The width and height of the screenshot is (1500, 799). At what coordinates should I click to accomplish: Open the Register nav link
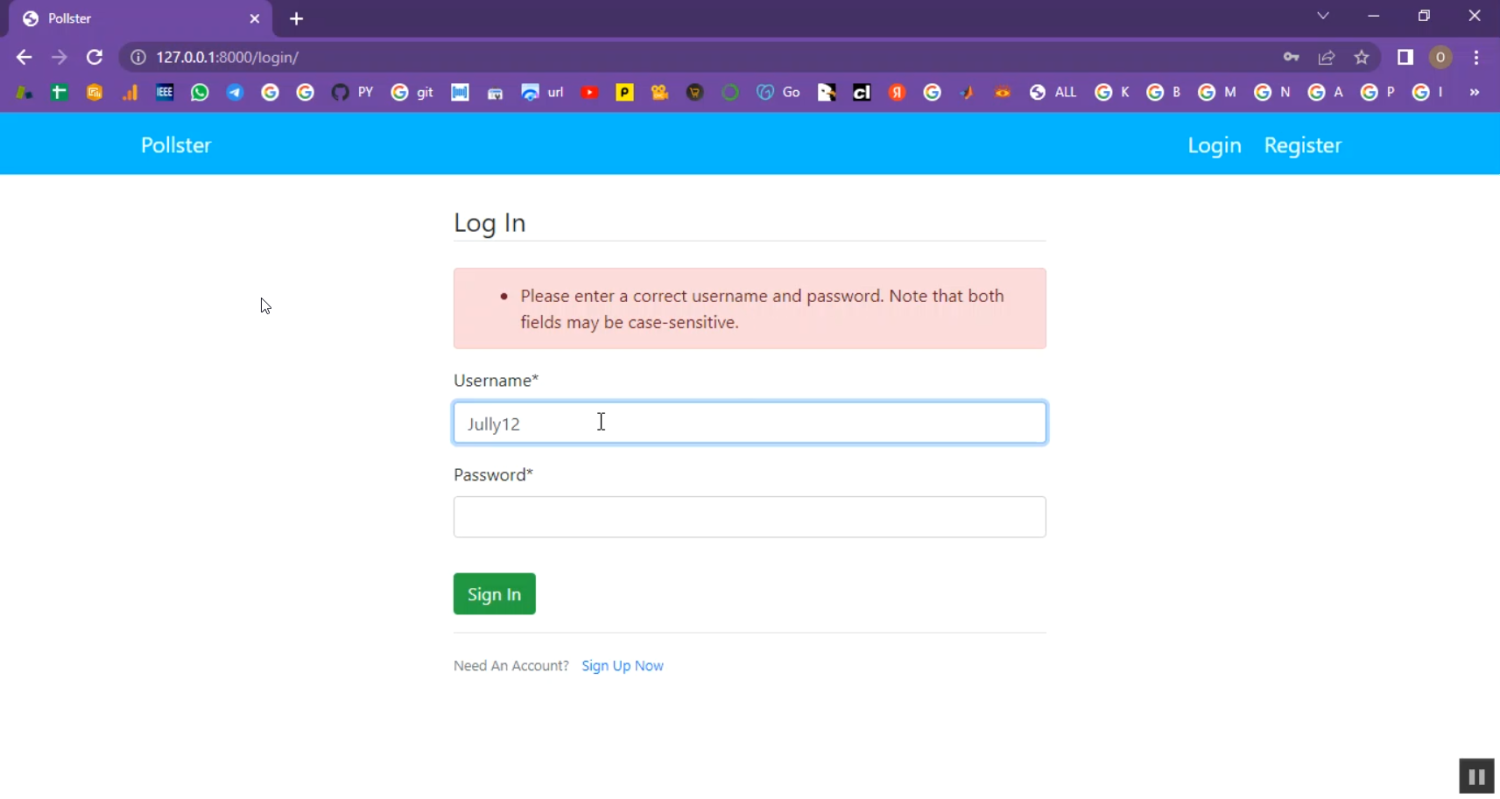[x=1302, y=145]
